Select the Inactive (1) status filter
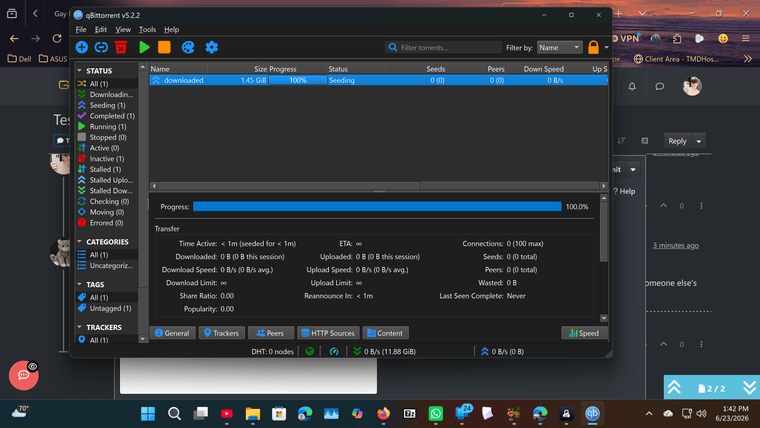The height and width of the screenshot is (428, 760). tap(107, 159)
